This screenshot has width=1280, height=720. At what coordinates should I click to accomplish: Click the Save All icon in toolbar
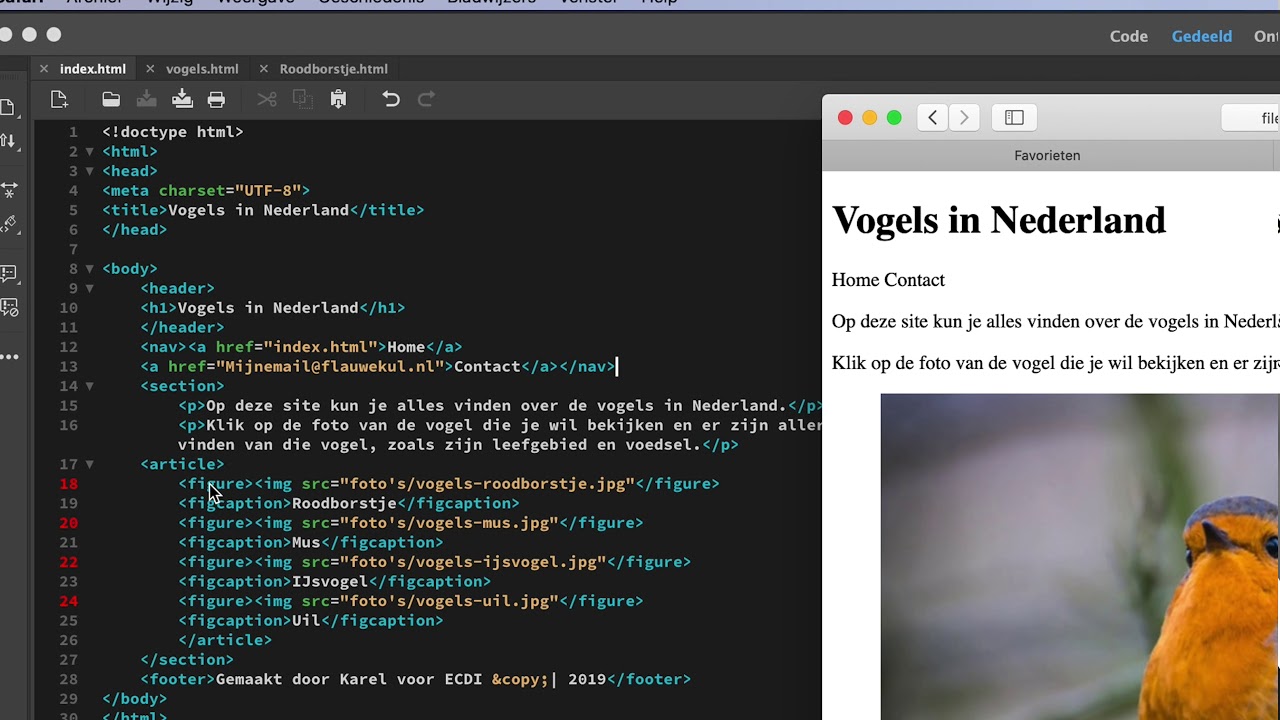182,99
